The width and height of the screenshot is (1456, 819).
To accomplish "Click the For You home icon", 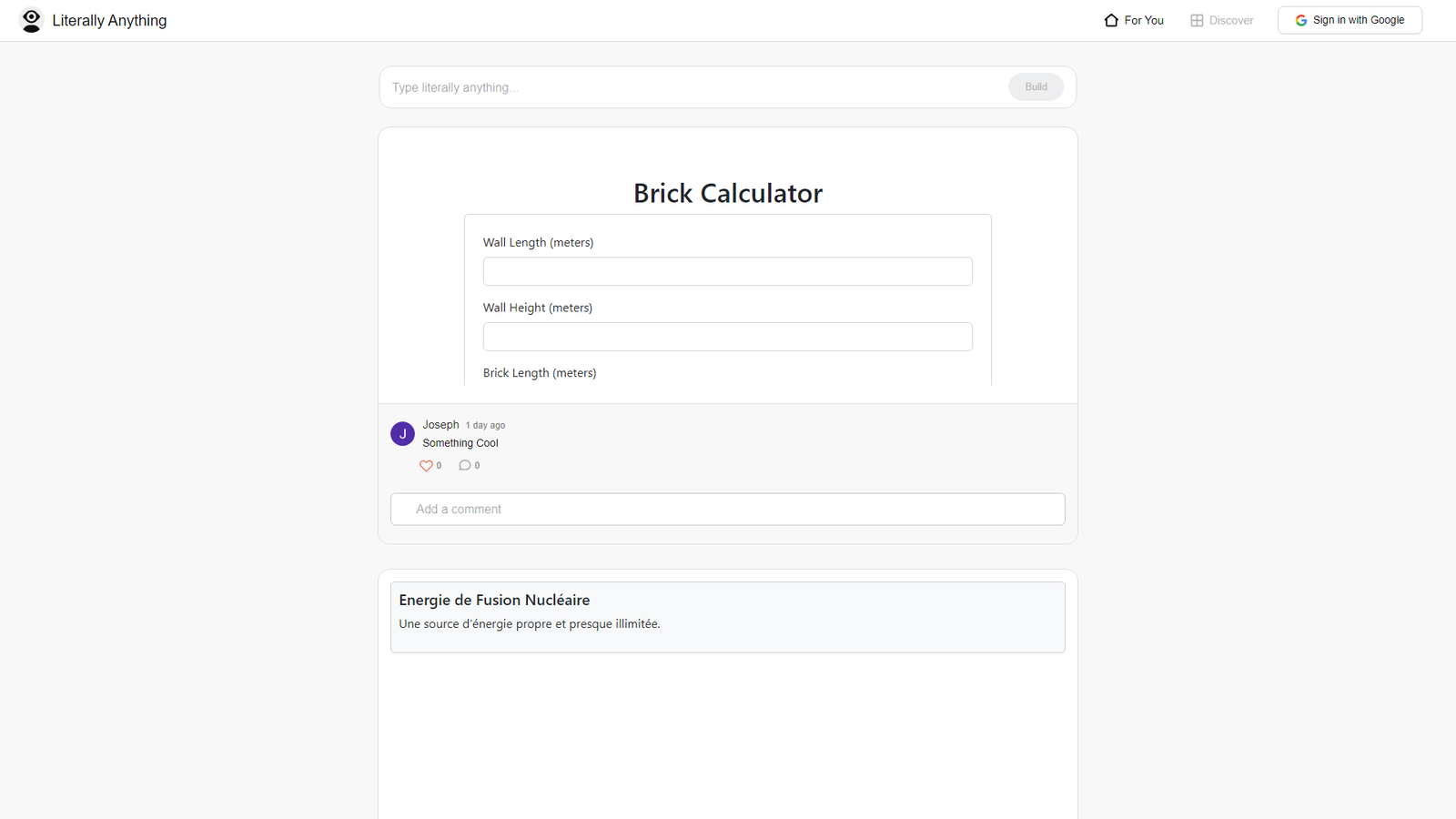I will [1111, 20].
